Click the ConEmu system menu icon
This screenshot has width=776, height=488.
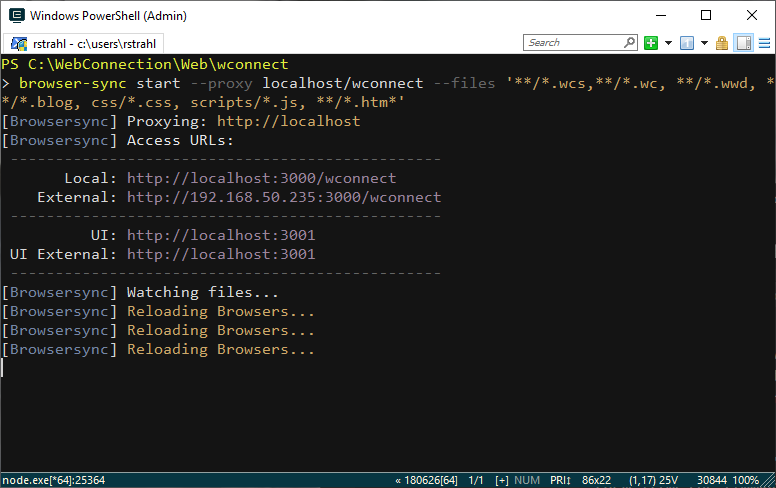click(x=17, y=15)
